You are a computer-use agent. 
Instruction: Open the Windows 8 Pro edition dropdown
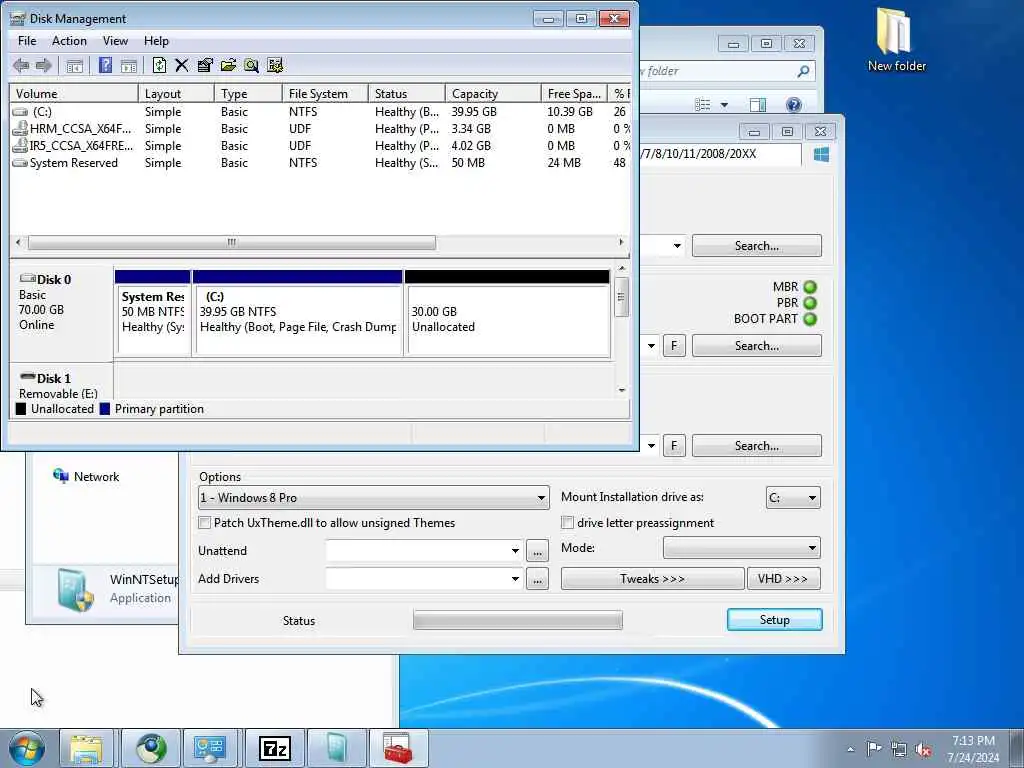coord(374,498)
